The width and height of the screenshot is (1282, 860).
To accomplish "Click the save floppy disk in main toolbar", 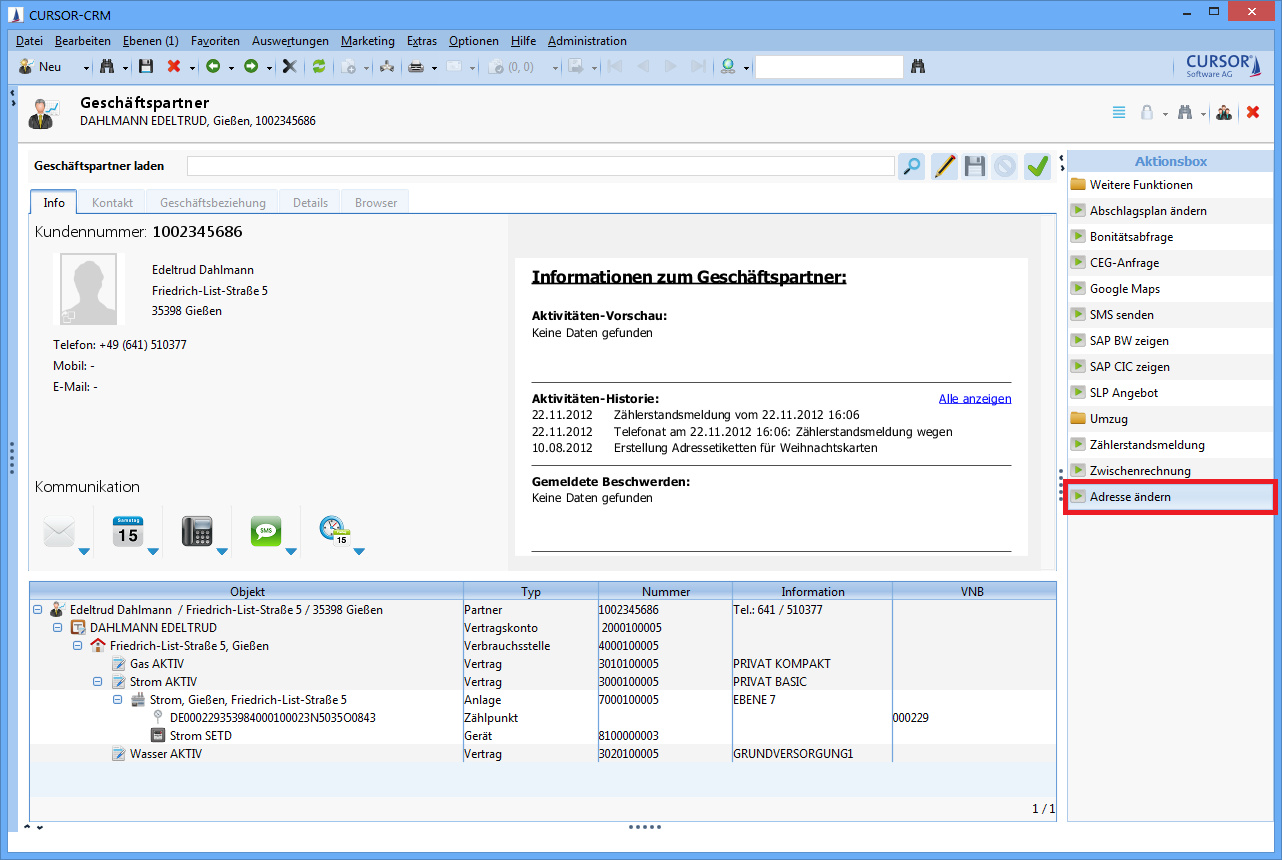I will [146, 67].
